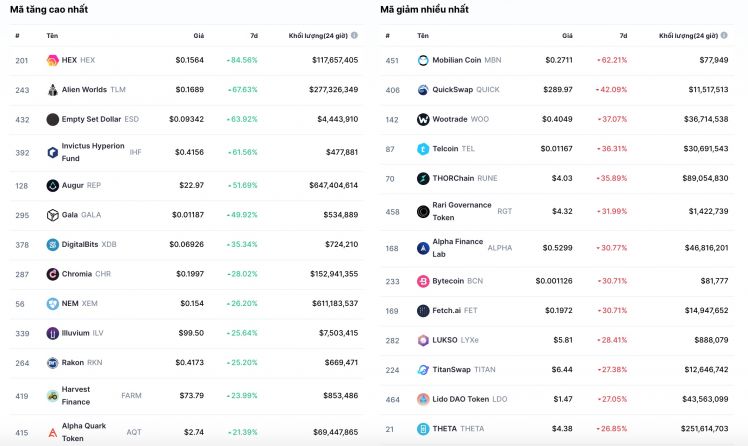Screen dimensions: 748x446
Task: Click volume info icon in gainers table
Action: (x=354, y=35)
